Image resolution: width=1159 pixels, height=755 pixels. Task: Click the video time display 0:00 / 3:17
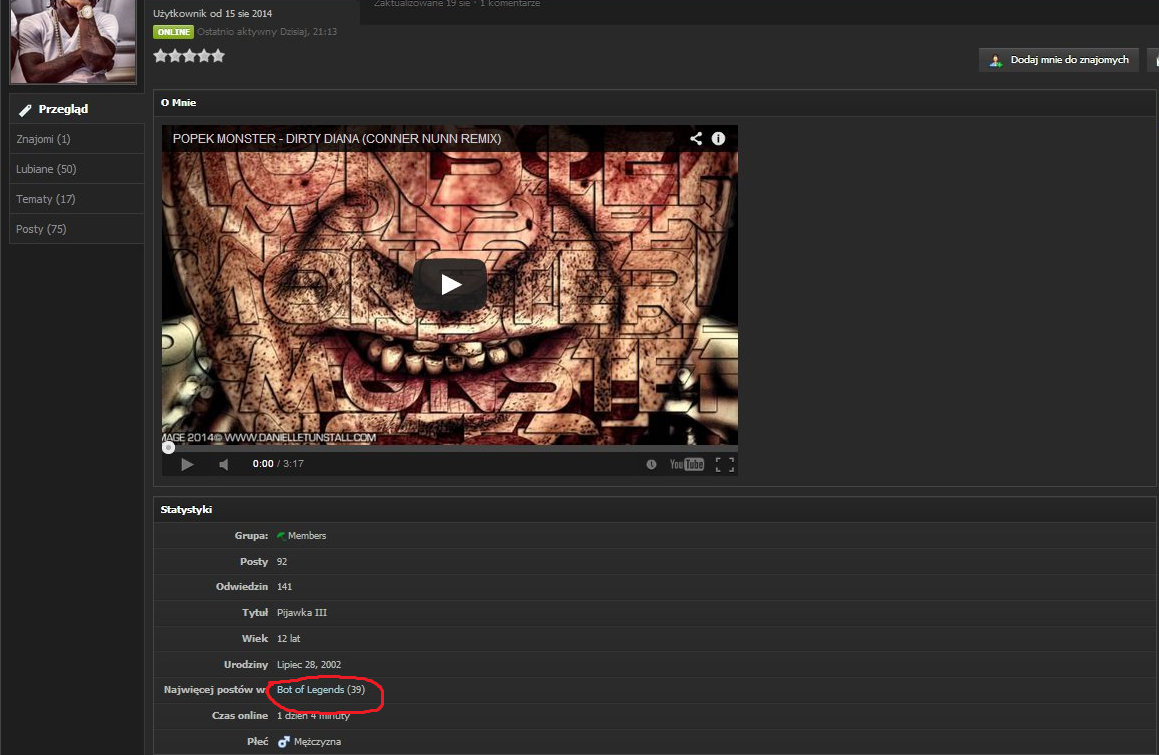point(278,464)
